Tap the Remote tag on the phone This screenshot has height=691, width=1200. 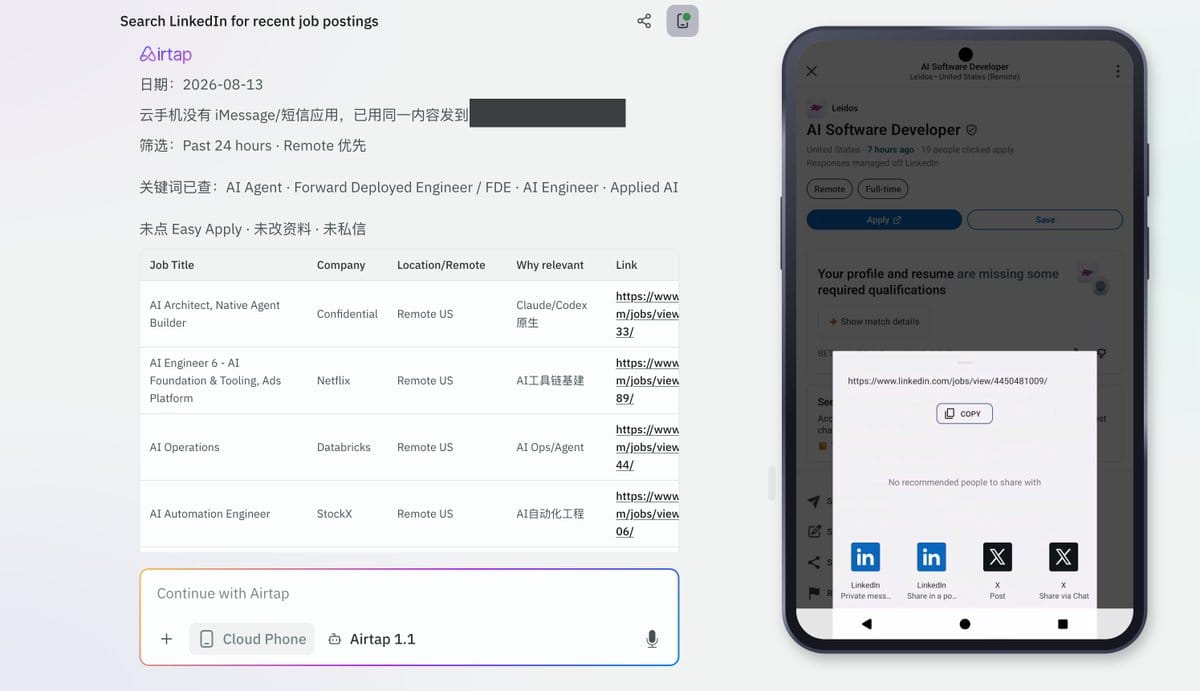[x=829, y=189]
